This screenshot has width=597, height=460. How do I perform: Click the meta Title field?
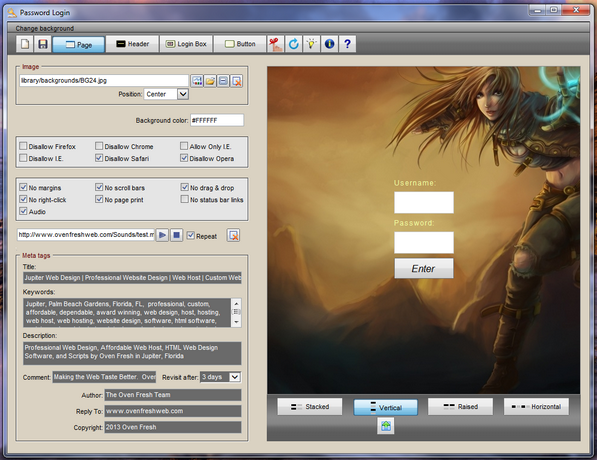tap(132, 278)
